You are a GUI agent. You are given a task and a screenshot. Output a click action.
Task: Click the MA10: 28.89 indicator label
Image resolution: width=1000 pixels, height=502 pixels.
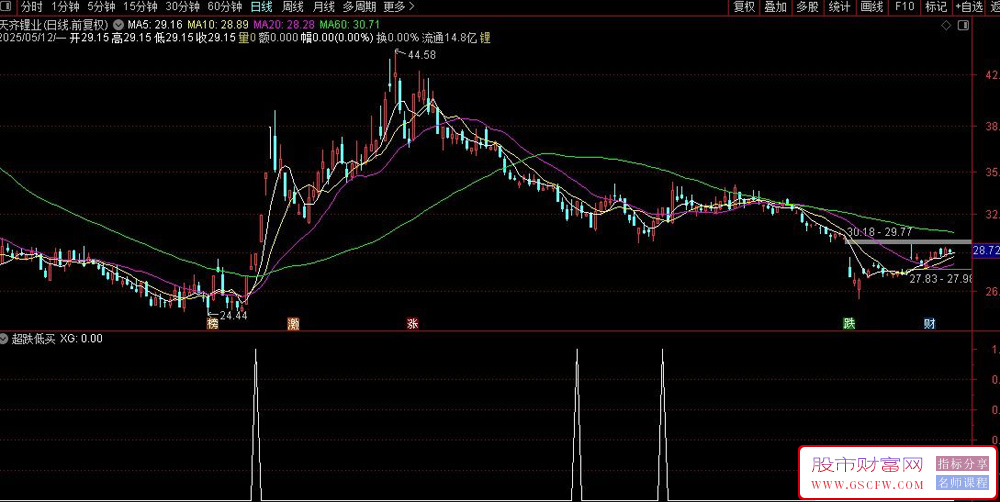217,24
